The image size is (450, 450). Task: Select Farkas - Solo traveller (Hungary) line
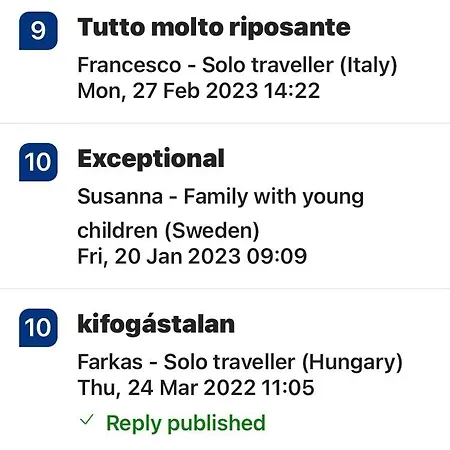click(240, 362)
